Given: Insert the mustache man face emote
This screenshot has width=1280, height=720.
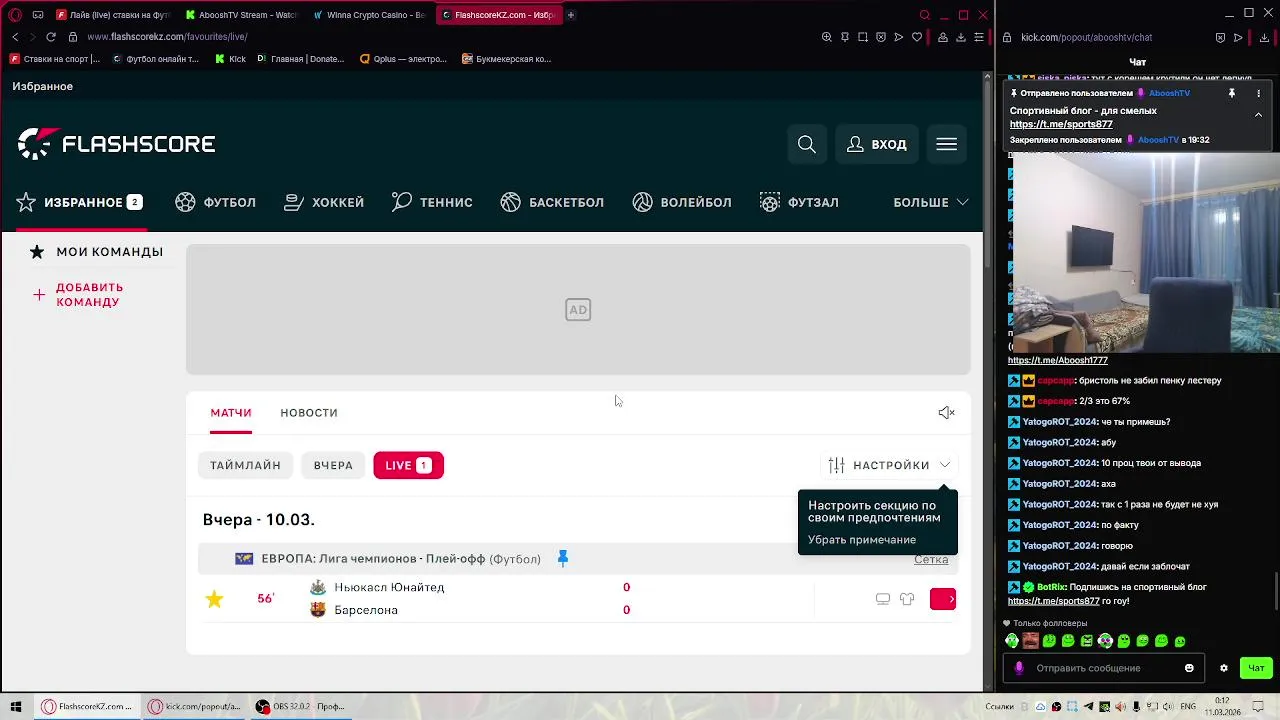Looking at the screenshot, I should click(1031, 641).
